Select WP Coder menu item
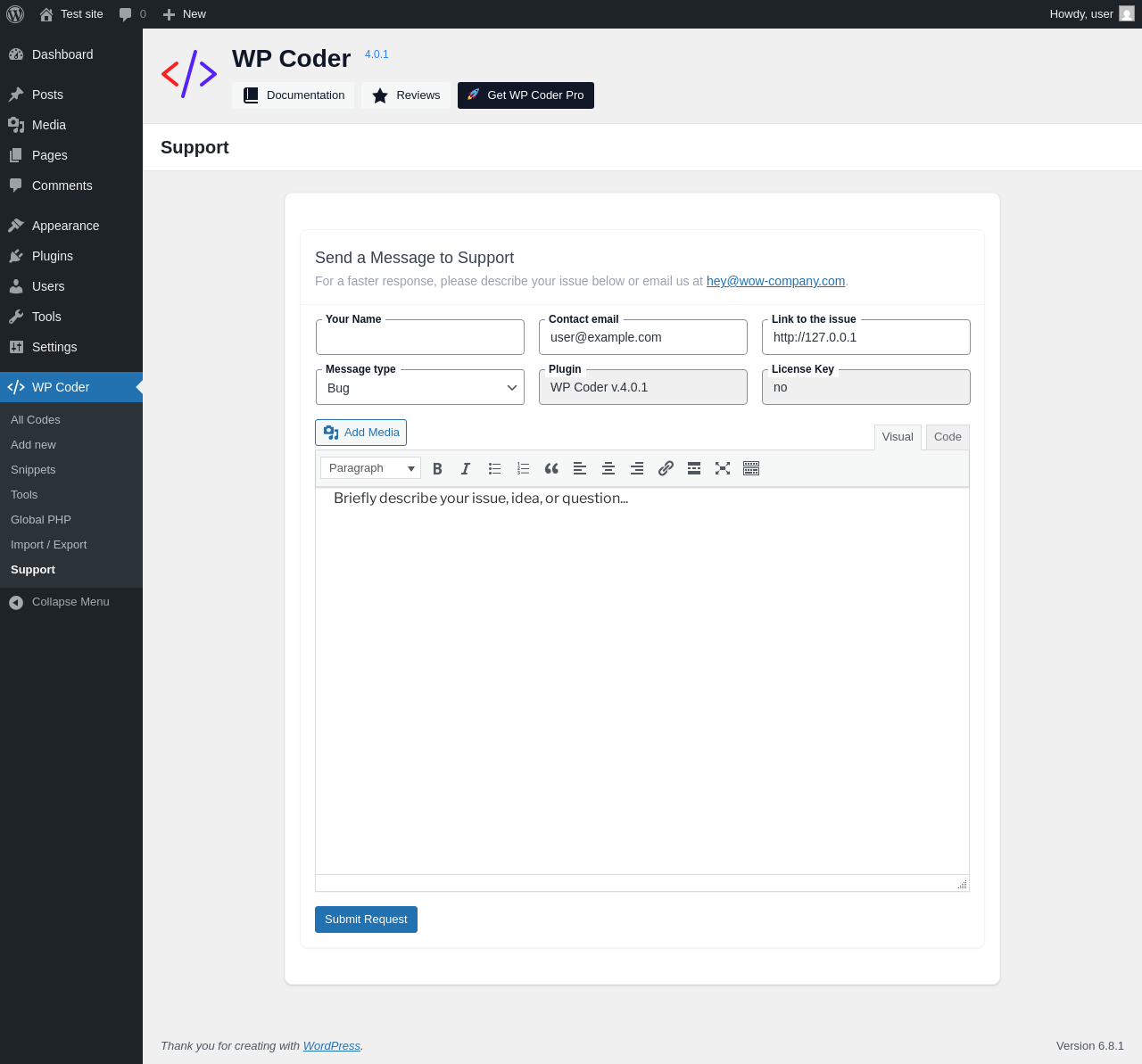Image resolution: width=1142 pixels, height=1064 pixels. pos(71,387)
